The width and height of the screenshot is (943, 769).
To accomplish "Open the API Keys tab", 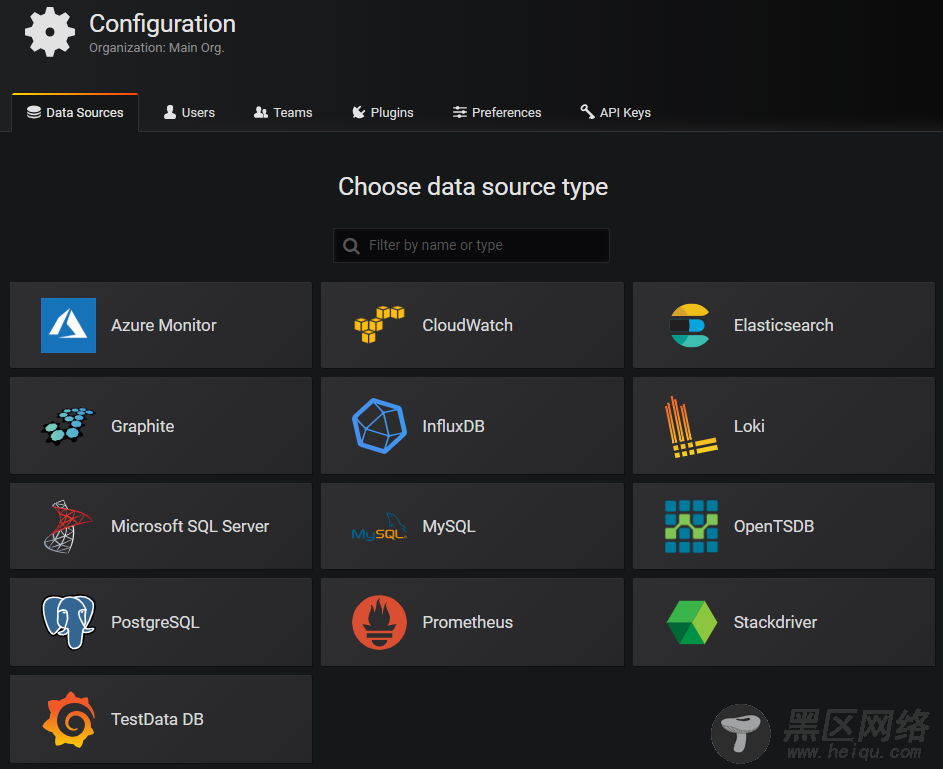I will pos(615,112).
